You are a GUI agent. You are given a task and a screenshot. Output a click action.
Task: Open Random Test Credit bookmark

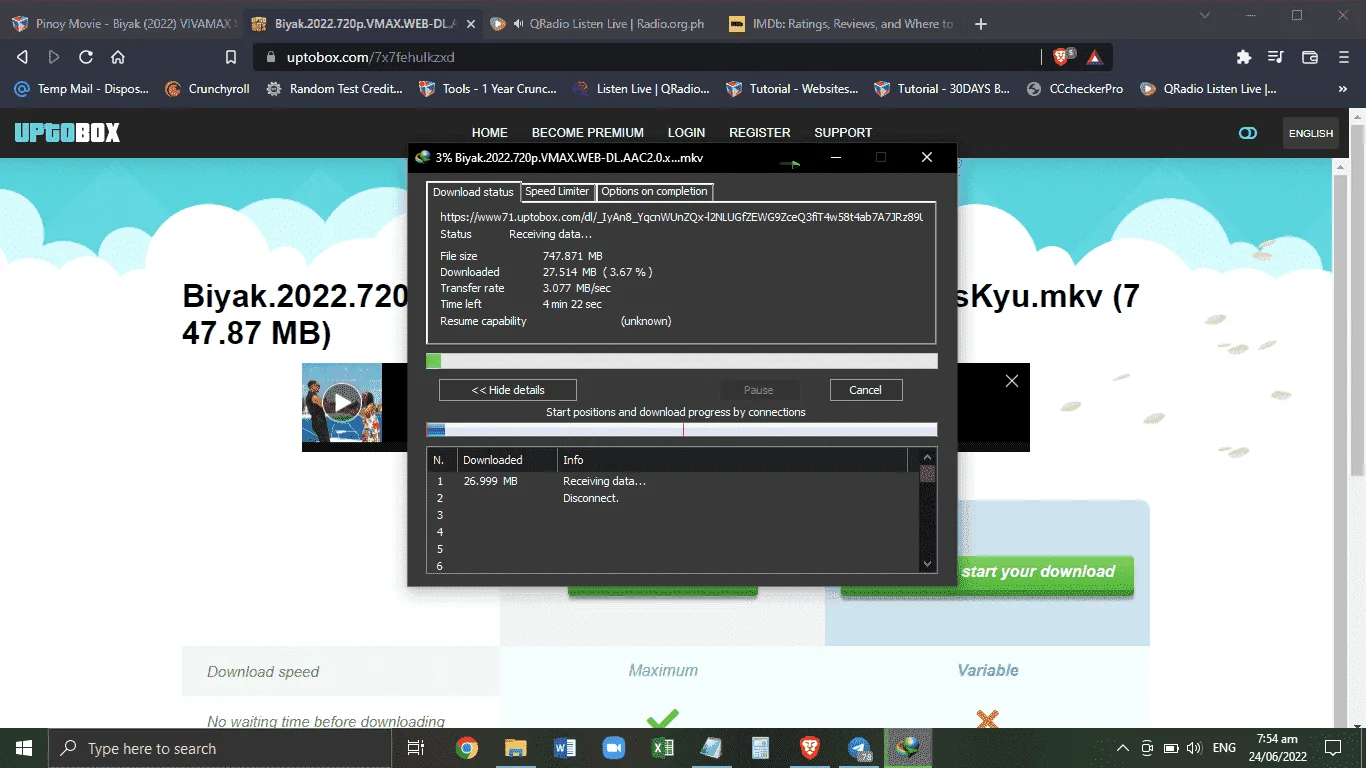(x=334, y=89)
